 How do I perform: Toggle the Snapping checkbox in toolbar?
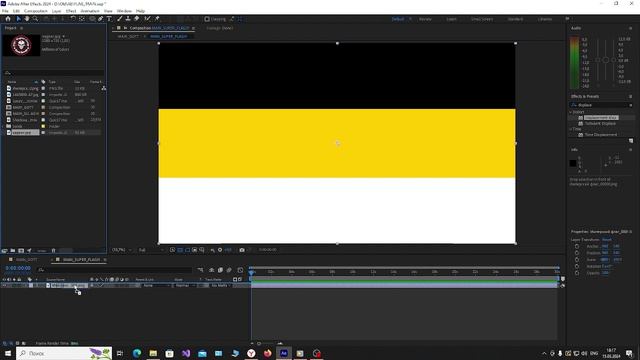207,19
